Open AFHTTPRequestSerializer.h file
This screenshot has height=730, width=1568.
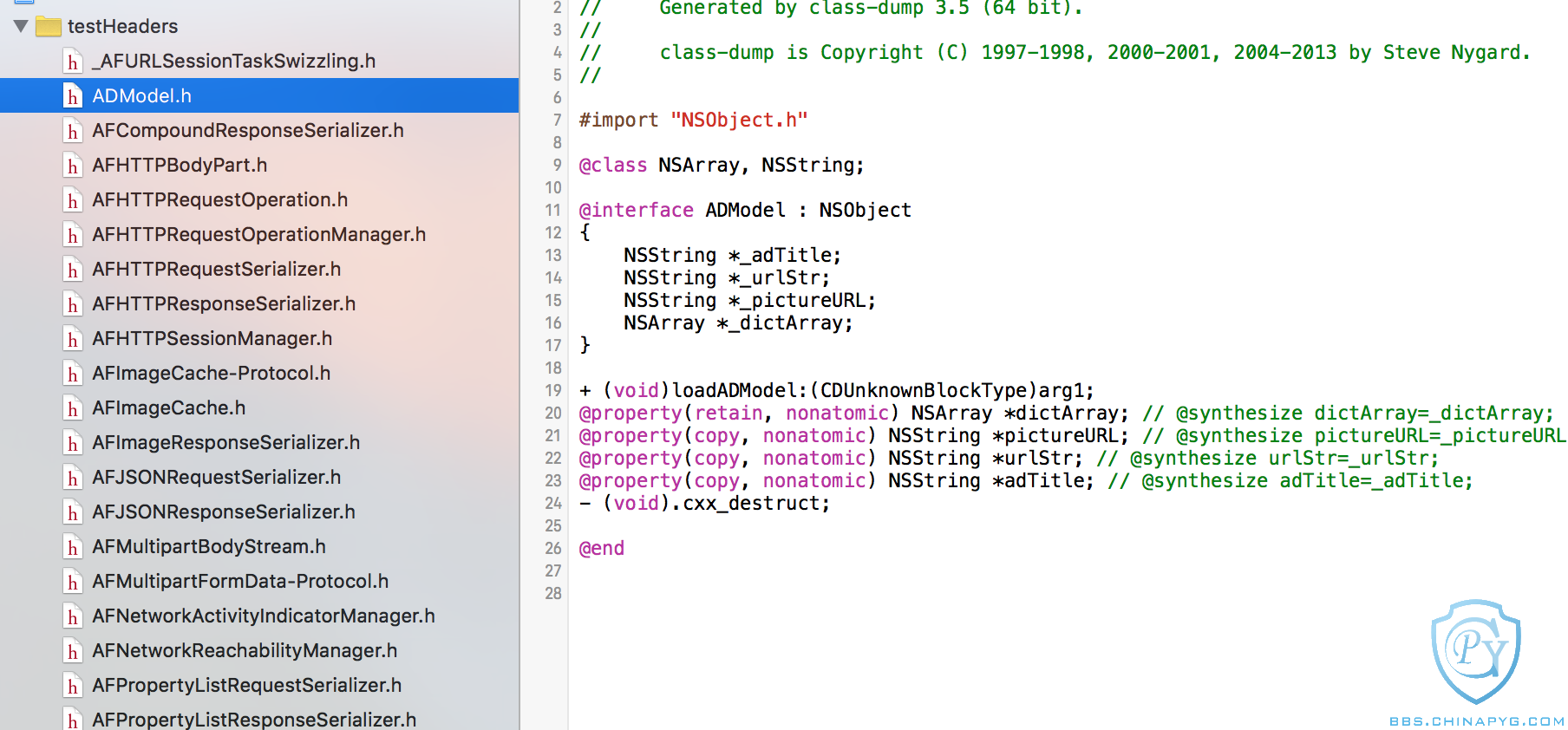[217, 269]
